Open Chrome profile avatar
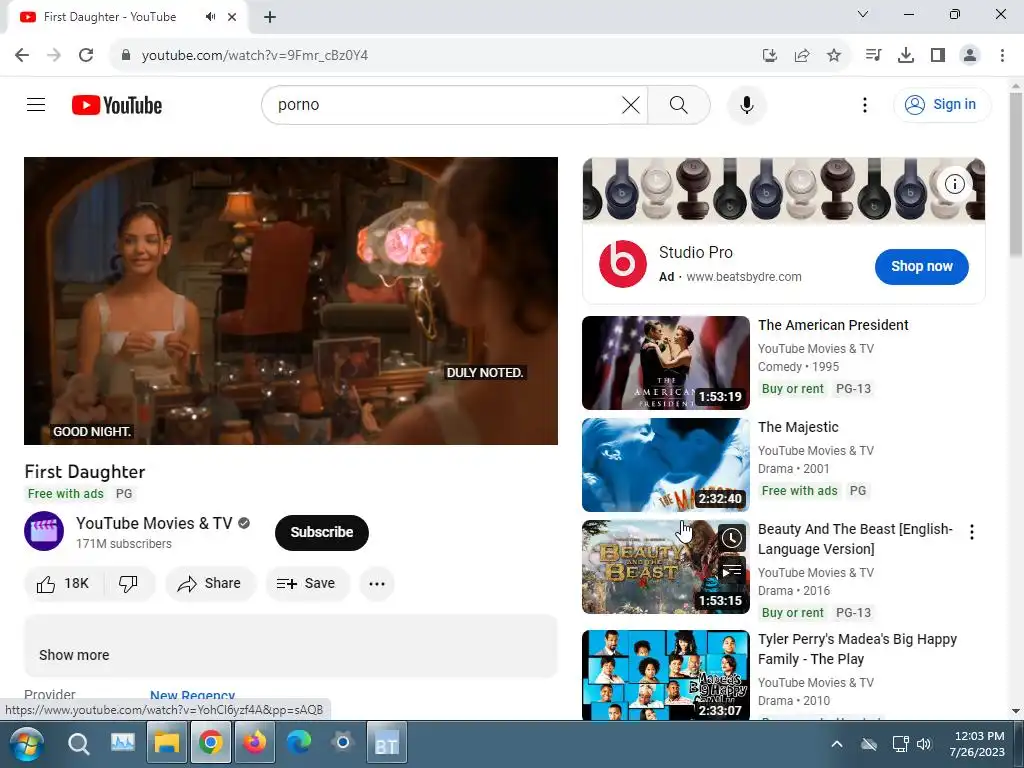Image resolution: width=1024 pixels, height=768 pixels. tap(970, 55)
